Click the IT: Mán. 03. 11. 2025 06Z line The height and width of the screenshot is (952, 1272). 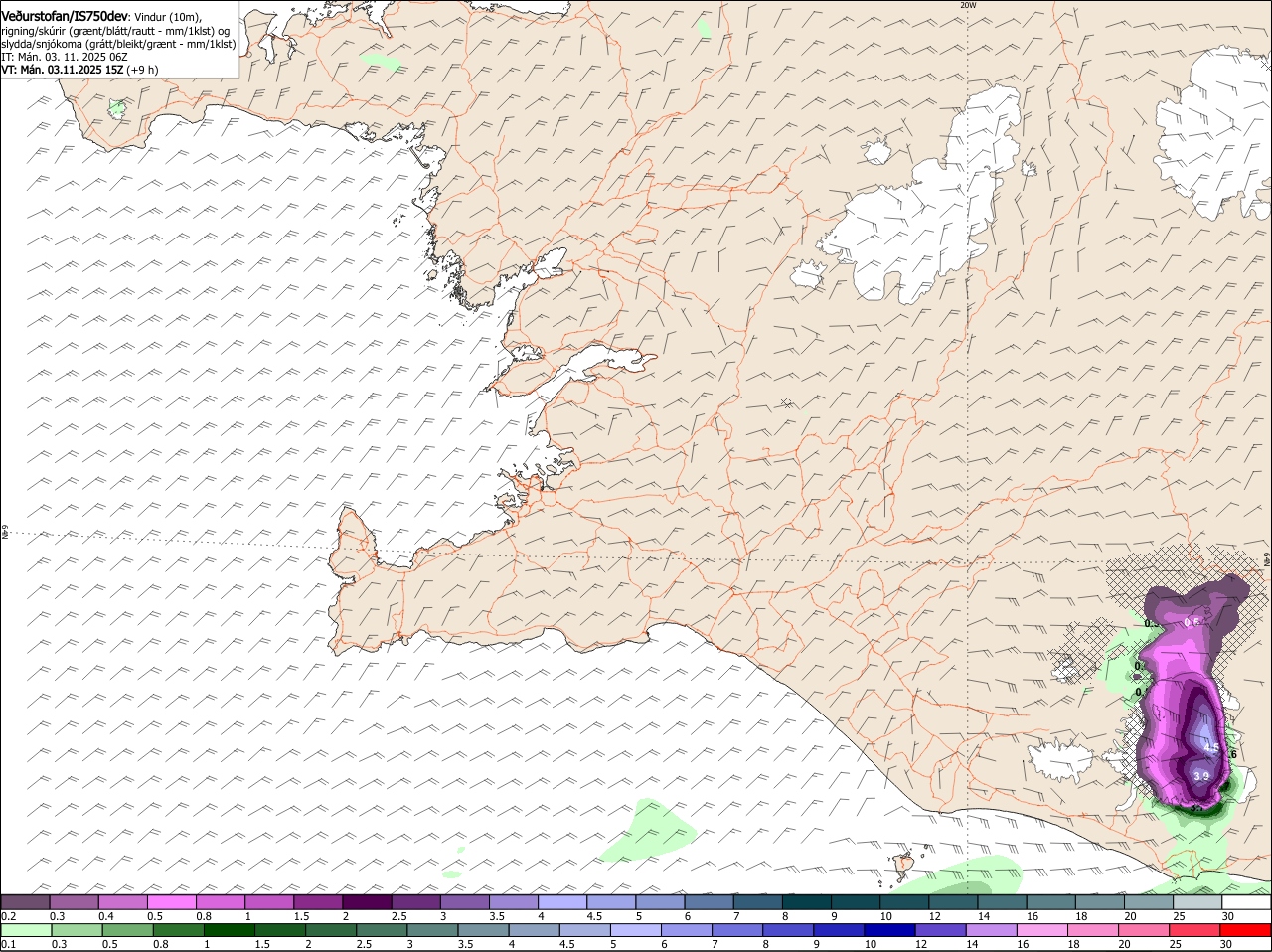pos(65,57)
